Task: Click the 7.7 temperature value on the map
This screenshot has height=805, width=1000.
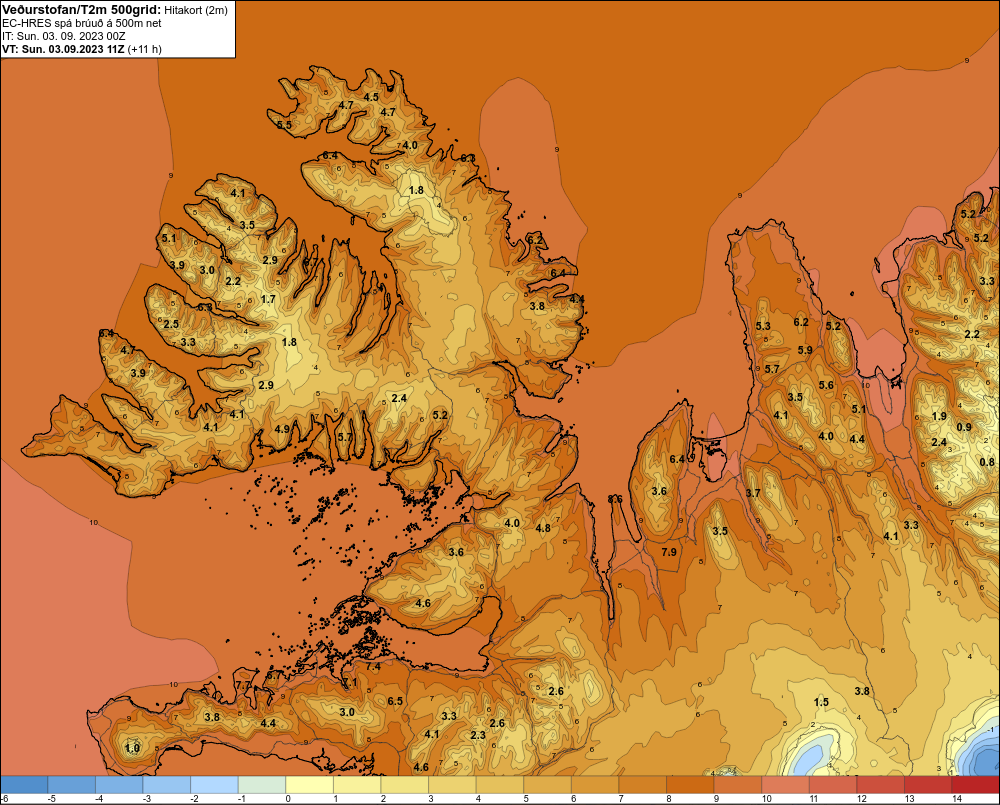Action: coord(243,685)
